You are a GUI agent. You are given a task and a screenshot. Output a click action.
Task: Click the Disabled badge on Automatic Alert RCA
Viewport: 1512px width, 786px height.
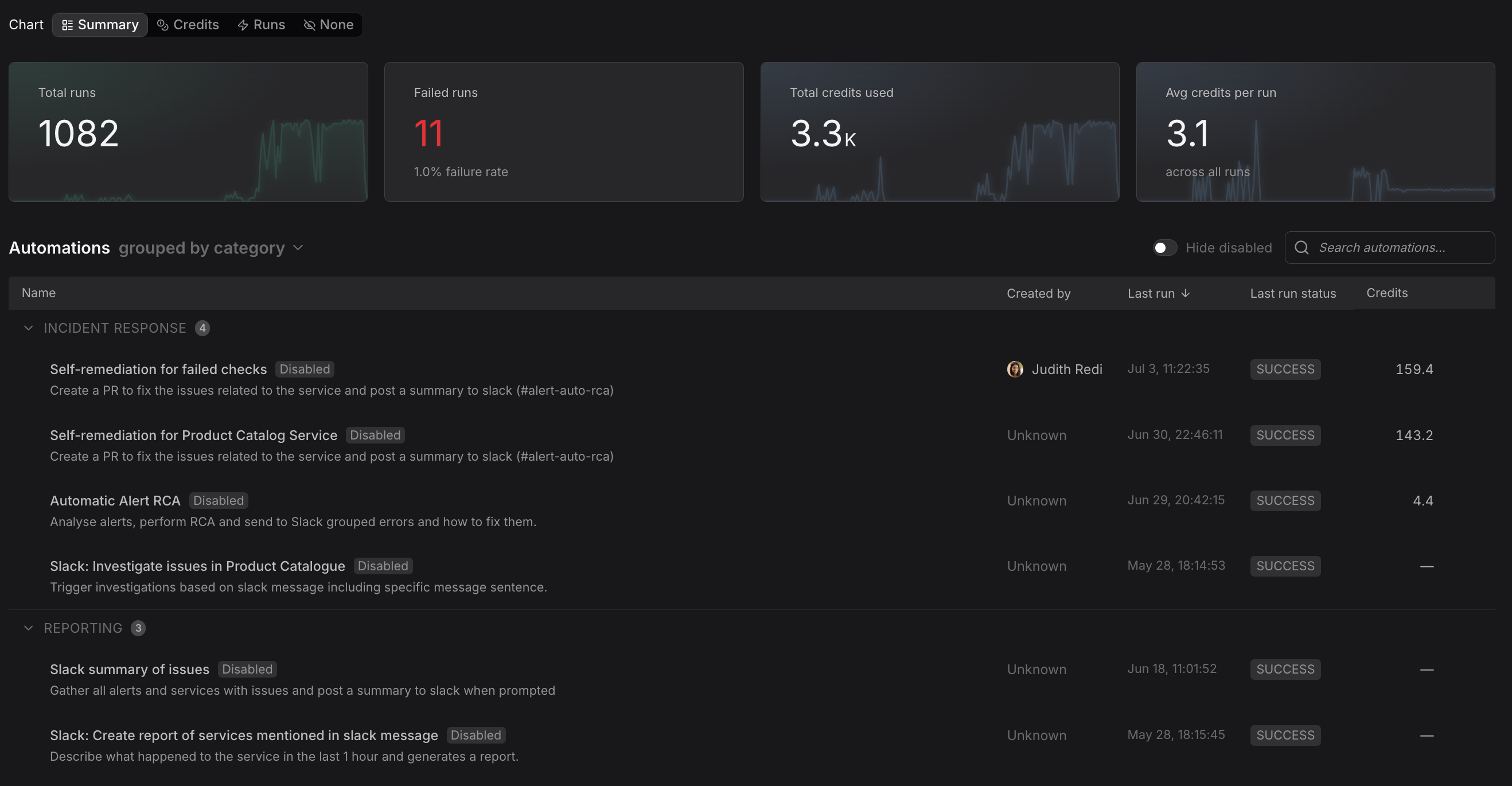point(219,501)
